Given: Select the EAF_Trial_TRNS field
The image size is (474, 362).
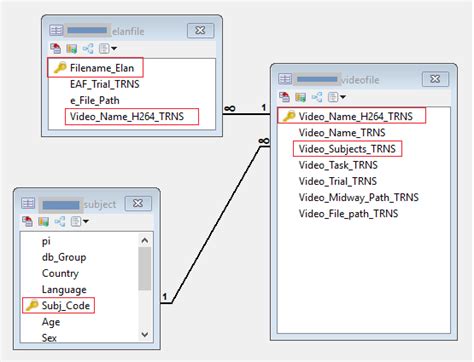Looking at the screenshot, I should point(105,84).
